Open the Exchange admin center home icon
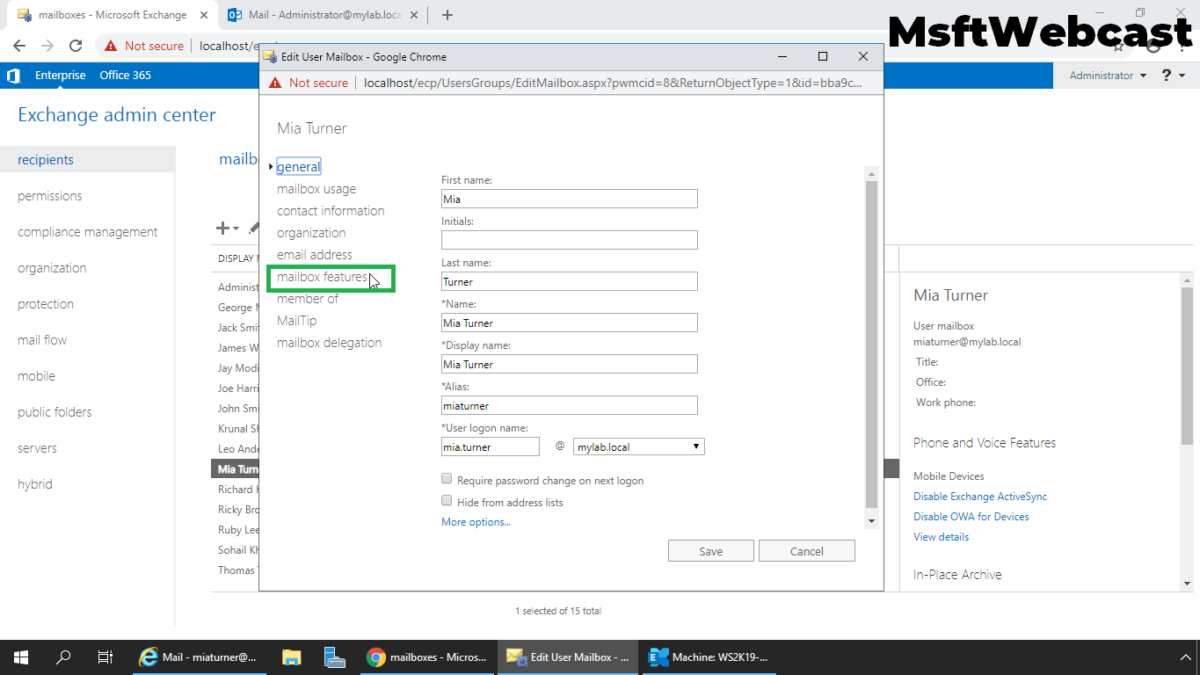This screenshot has width=1200, height=675. (x=13, y=75)
